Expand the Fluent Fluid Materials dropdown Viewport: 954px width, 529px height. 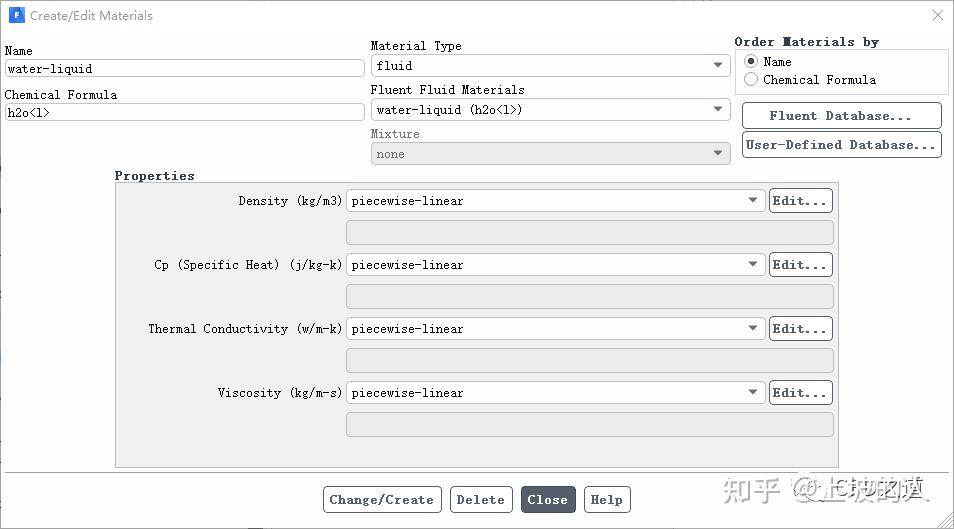click(551, 110)
